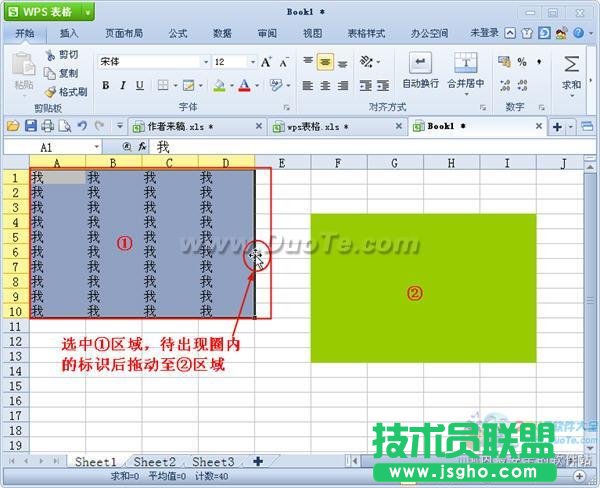Select column header G
The height and width of the screenshot is (488, 600).
(x=395, y=163)
